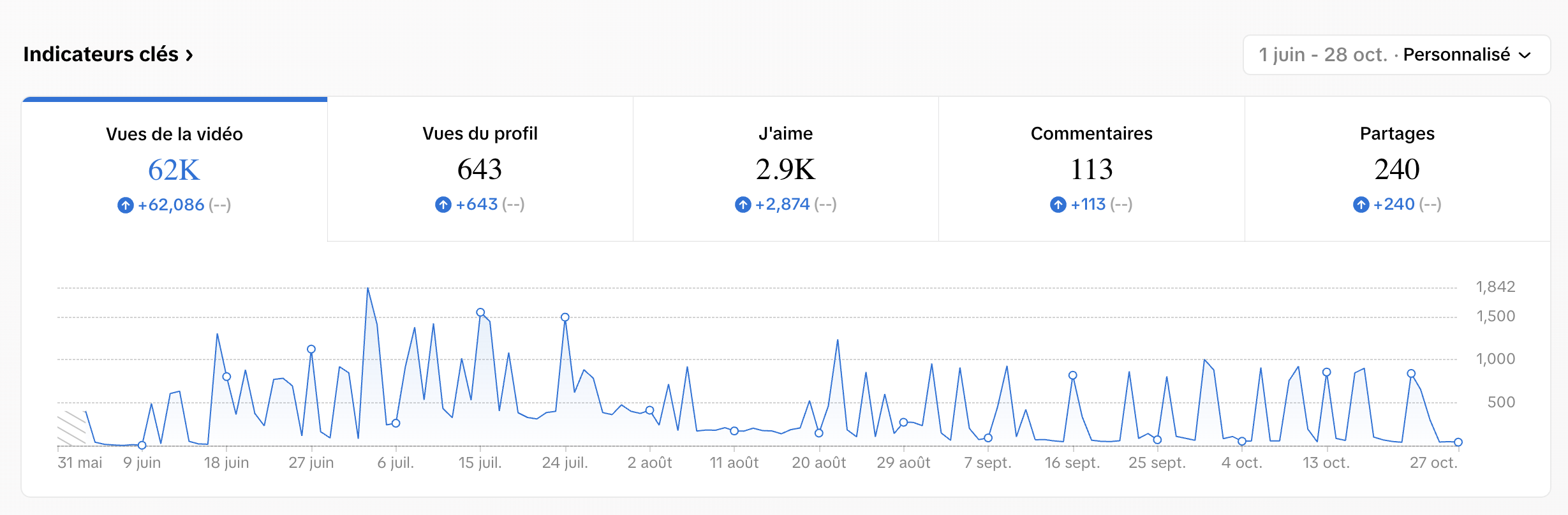The image size is (1568, 515).
Task: Click the up-arrow icon under Partages
Action: (x=1361, y=205)
